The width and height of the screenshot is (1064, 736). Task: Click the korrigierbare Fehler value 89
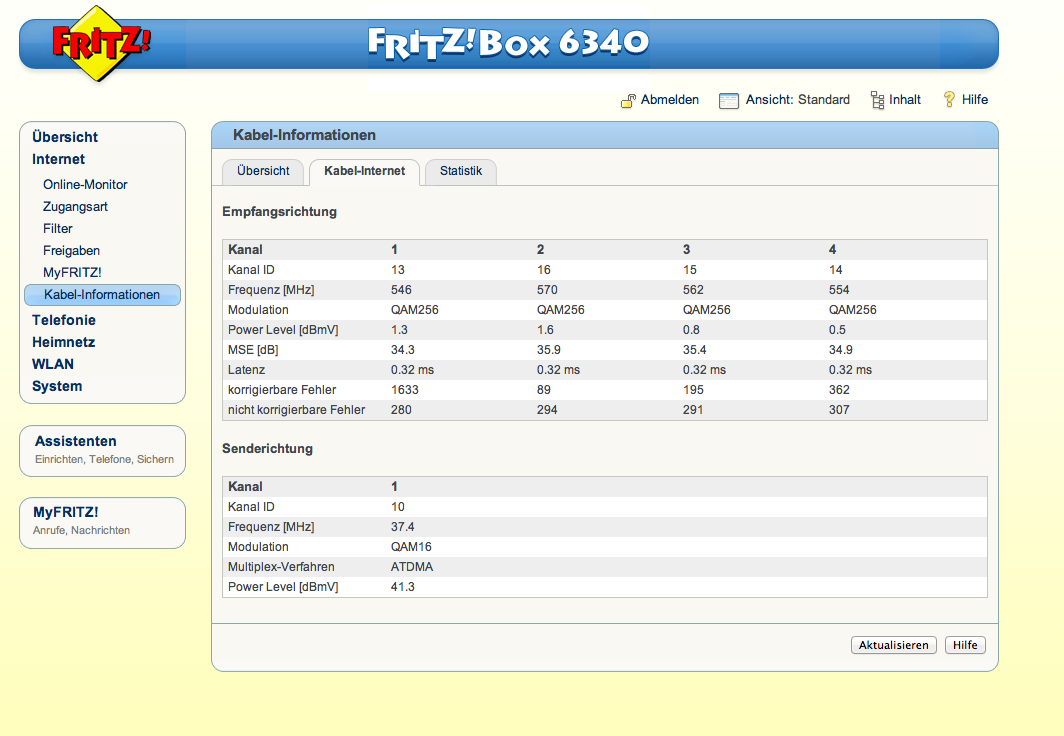(x=544, y=390)
